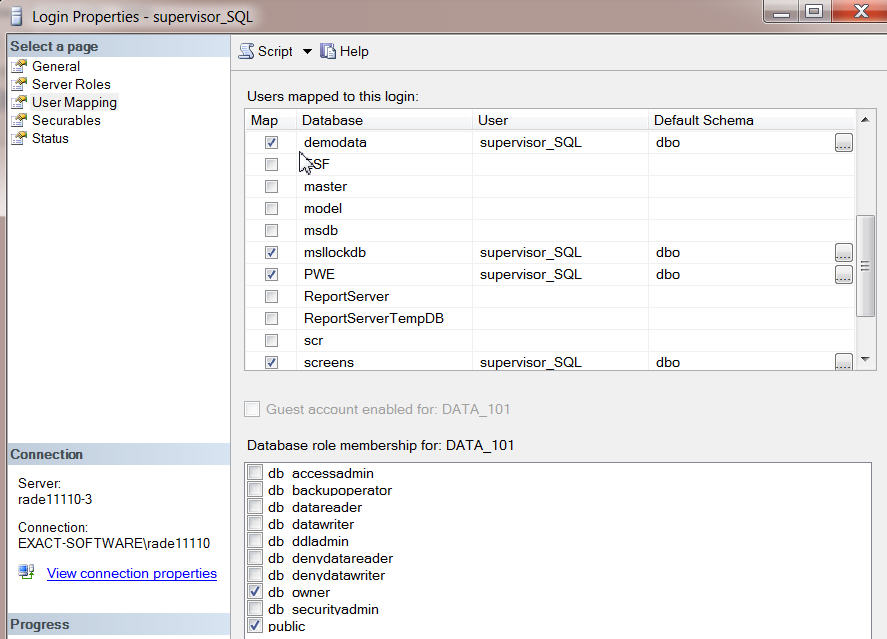Open the default schema browser for PWE
Image resolution: width=887 pixels, height=639 pixels.
[x=843, y=274]
